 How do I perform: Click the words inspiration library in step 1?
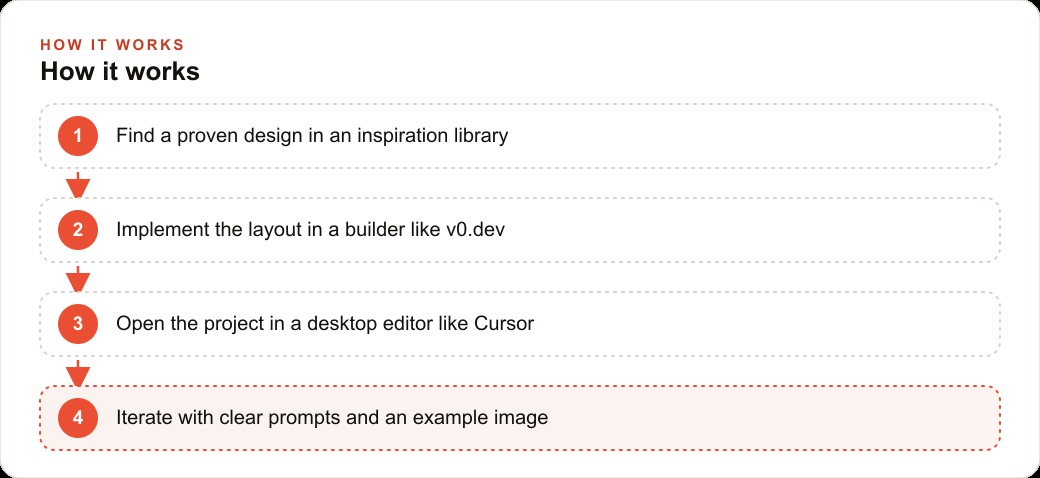tap(433, 136)
